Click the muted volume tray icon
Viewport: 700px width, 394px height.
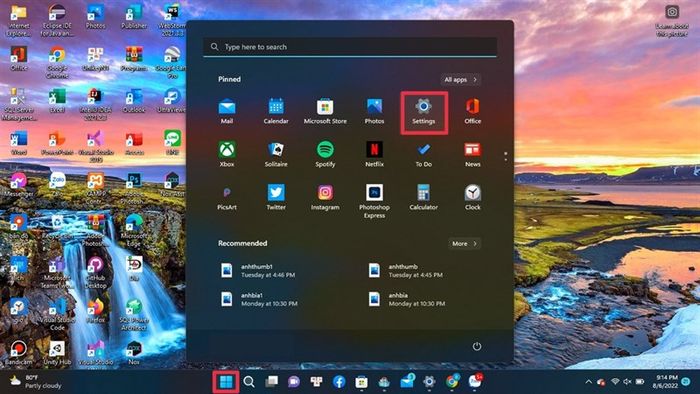pos(627,382)
